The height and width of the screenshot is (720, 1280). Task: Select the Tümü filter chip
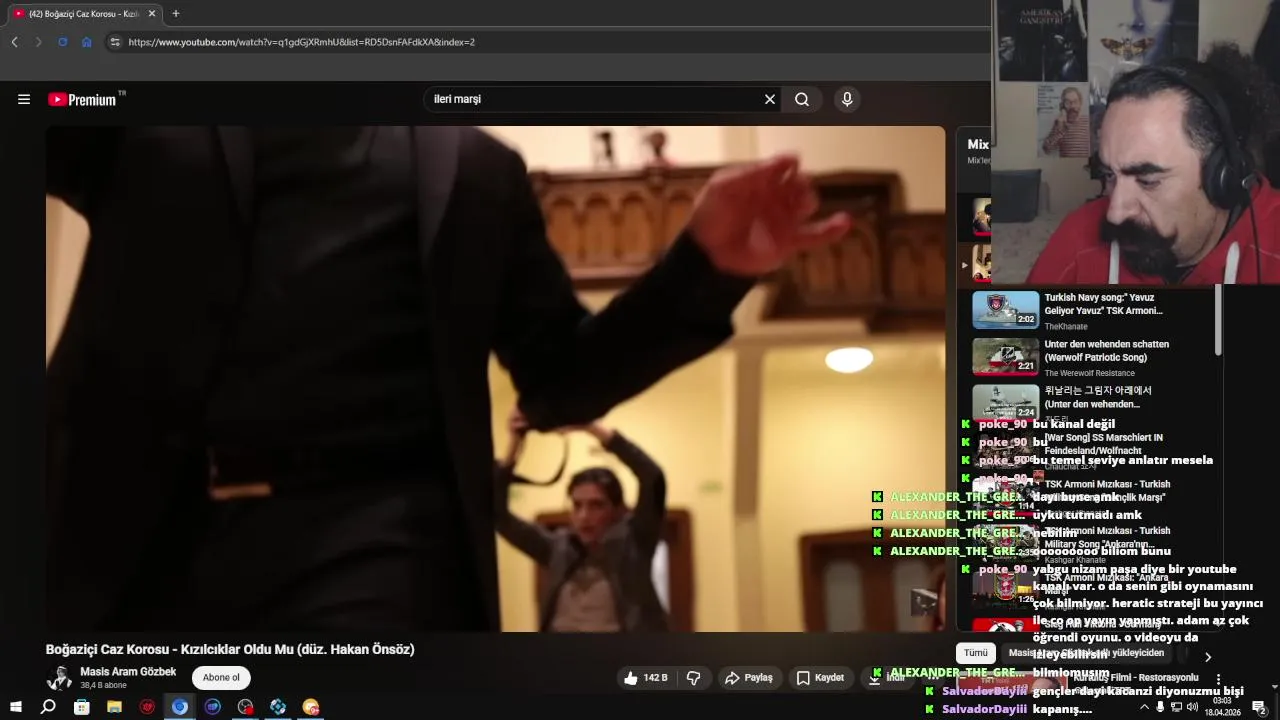tap(976, 653)
